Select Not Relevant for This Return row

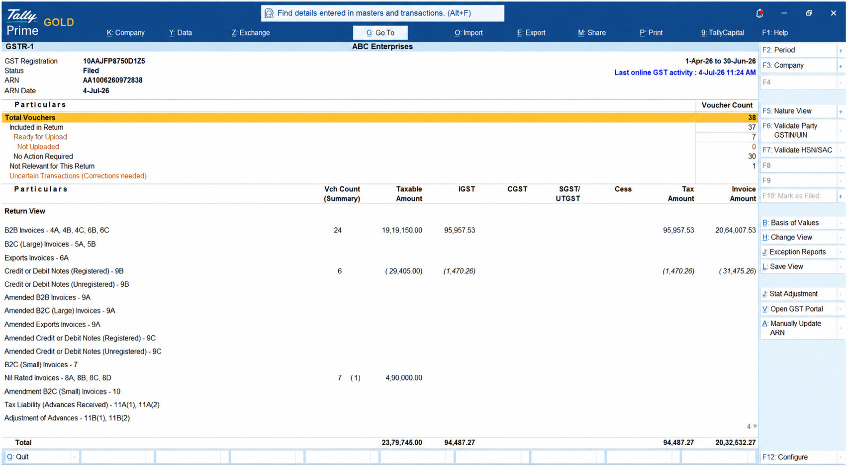tap(380, 166)
